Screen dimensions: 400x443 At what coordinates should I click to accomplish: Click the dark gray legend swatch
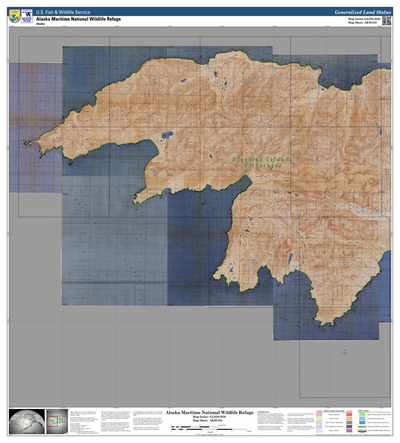coord(349,426)
